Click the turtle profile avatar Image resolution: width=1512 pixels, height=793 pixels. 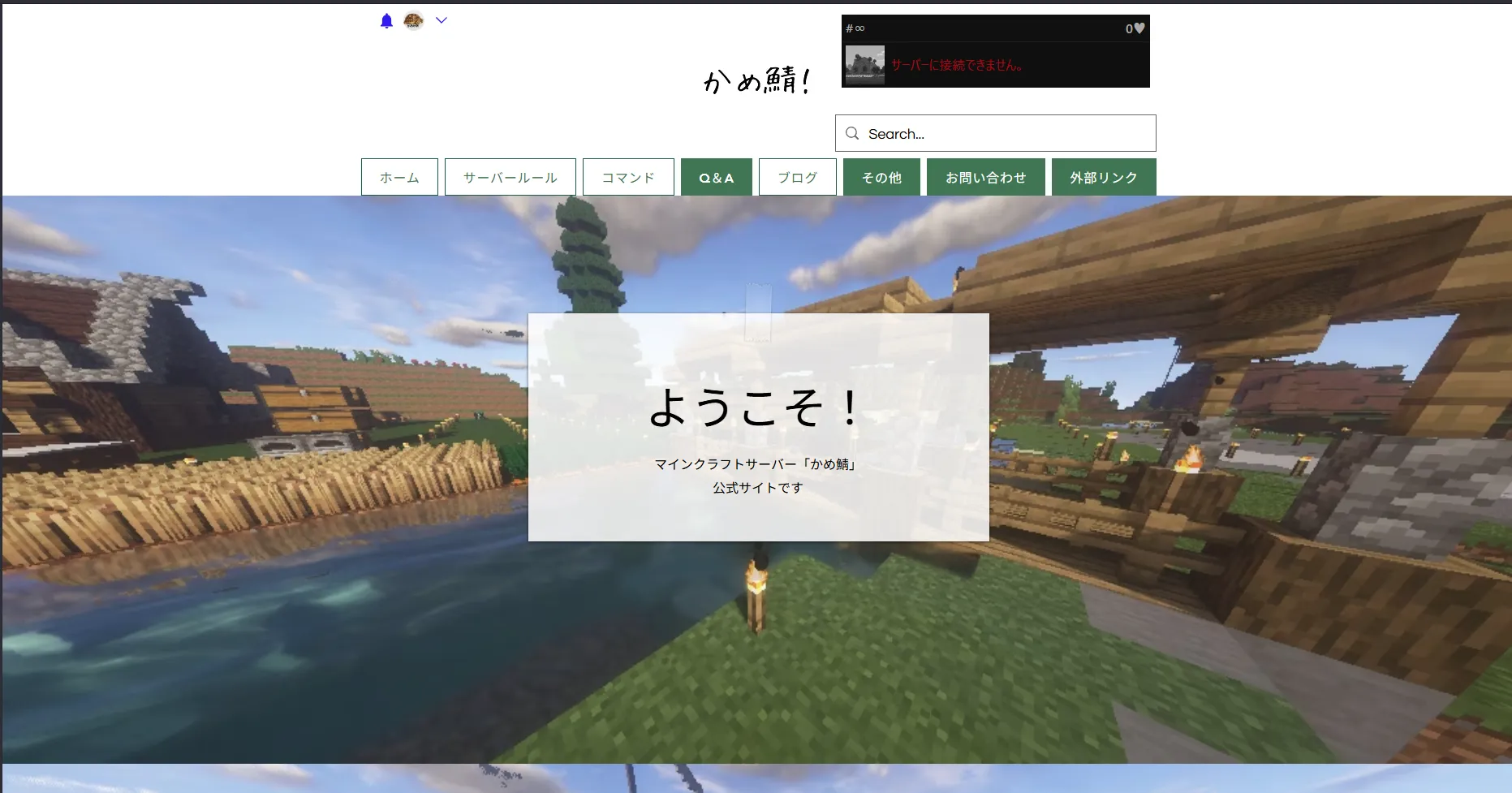414,20
